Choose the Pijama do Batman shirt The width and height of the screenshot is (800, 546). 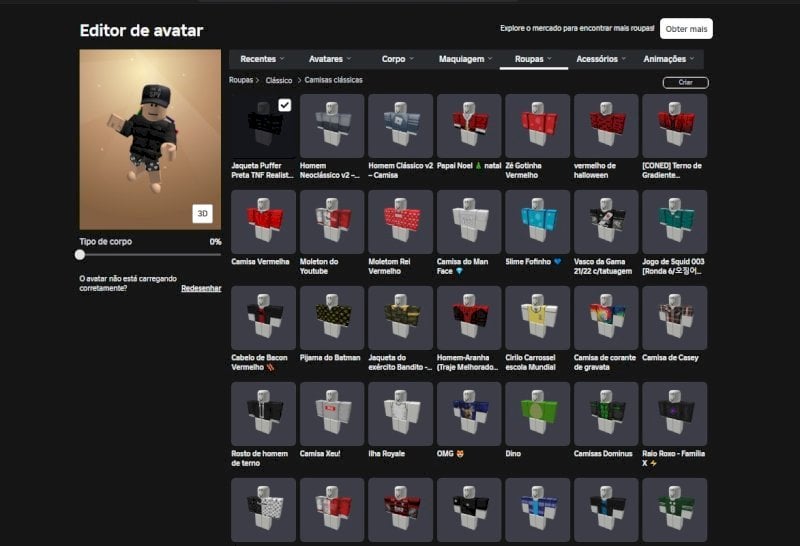(332, 317)
